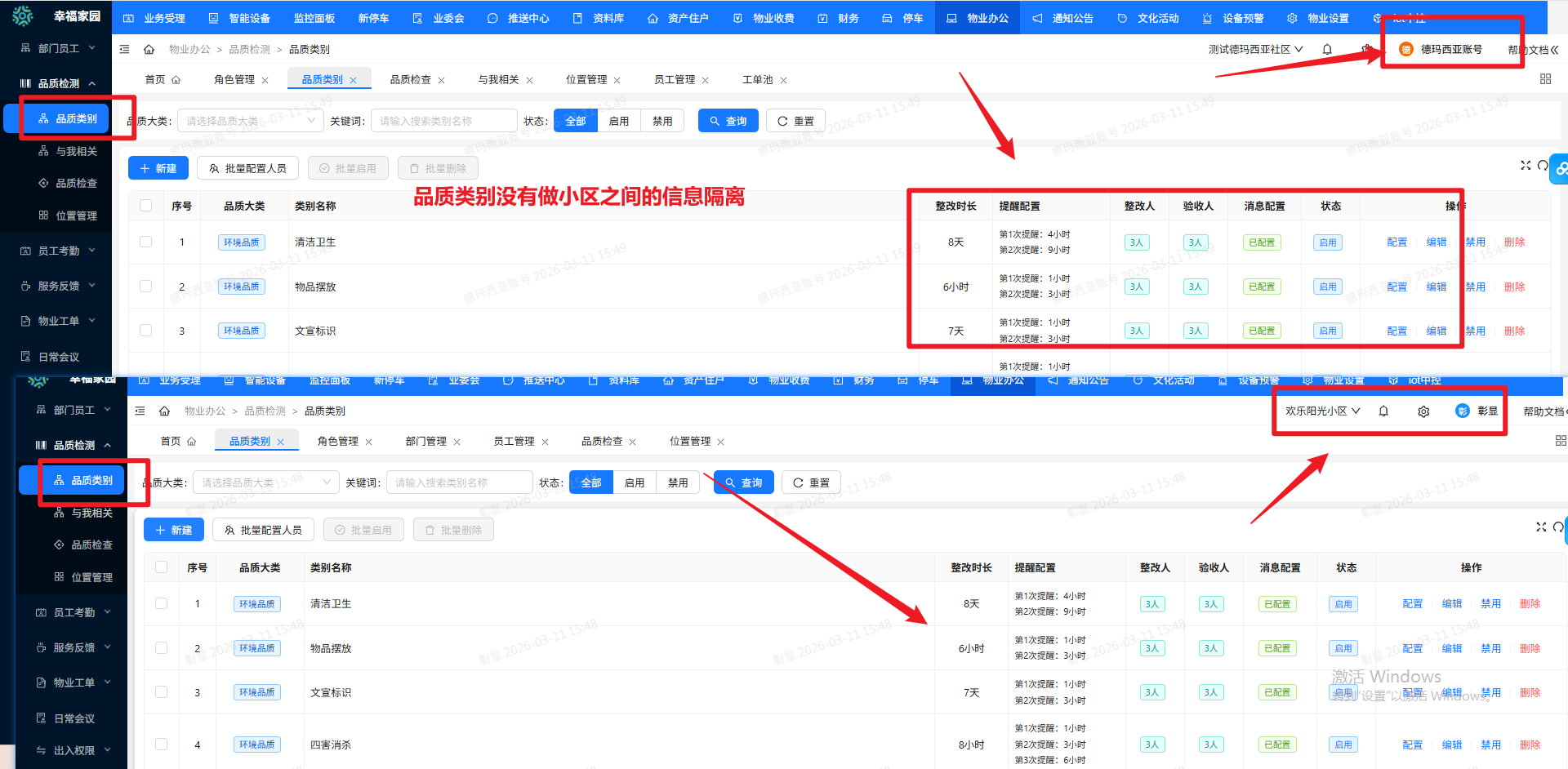Click the bell icon beside 测试德玛西亚社区
1568x769 pixels.
click(1327, 50)
